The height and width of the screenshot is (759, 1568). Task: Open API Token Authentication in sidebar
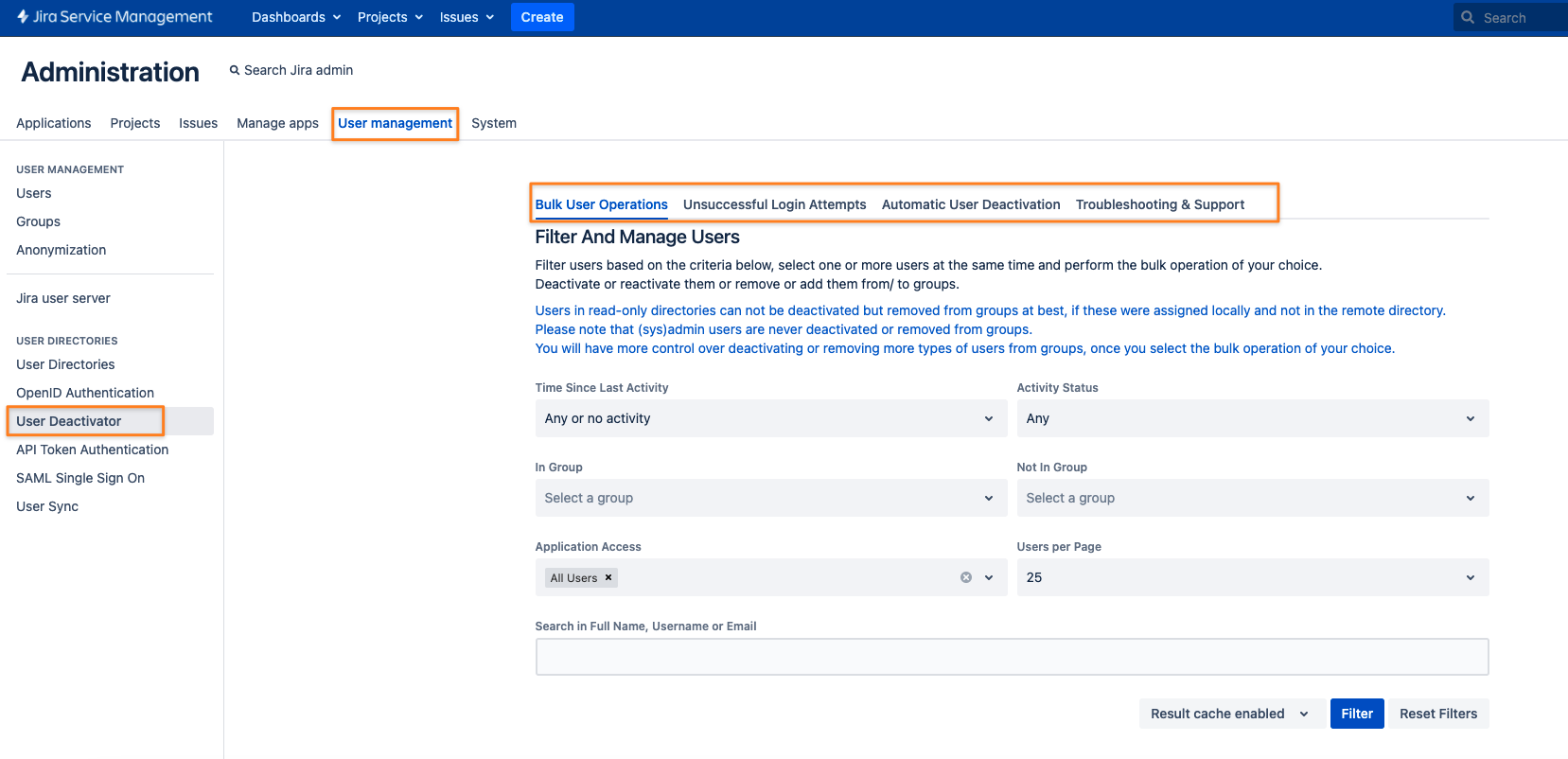point(93,450)
